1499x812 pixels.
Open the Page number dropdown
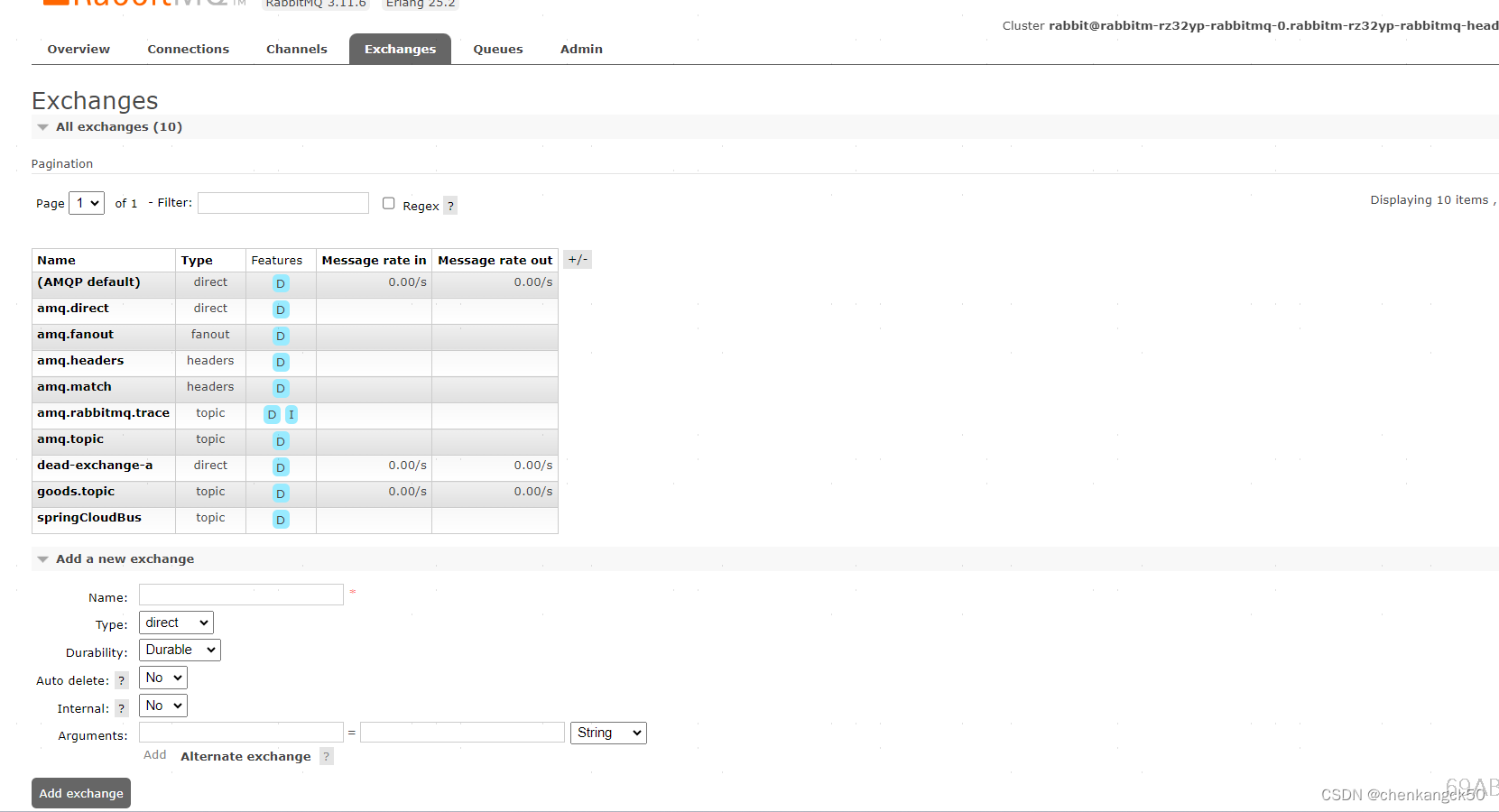click(87, 203)
